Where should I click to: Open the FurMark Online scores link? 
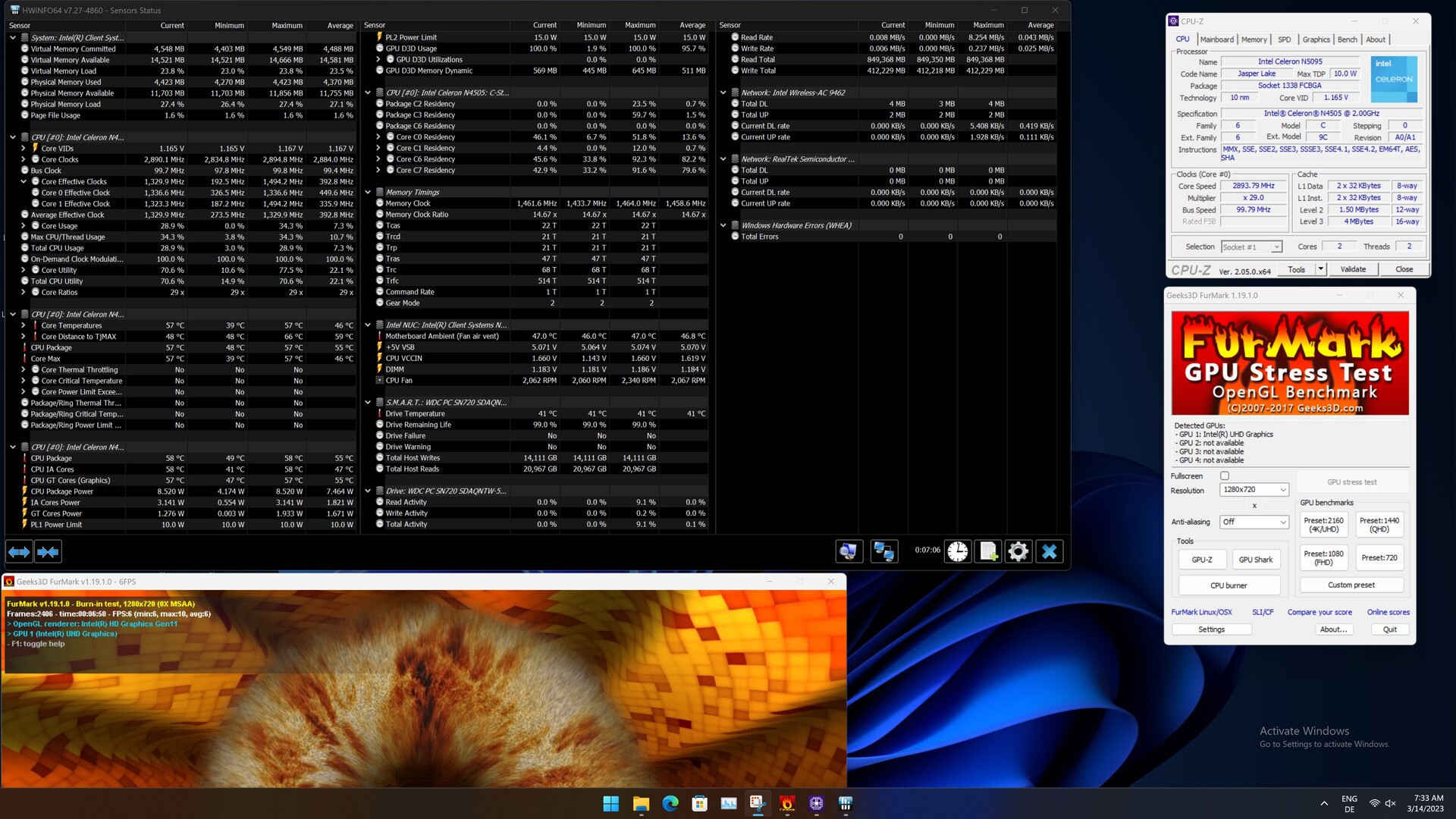[1388, 612]
